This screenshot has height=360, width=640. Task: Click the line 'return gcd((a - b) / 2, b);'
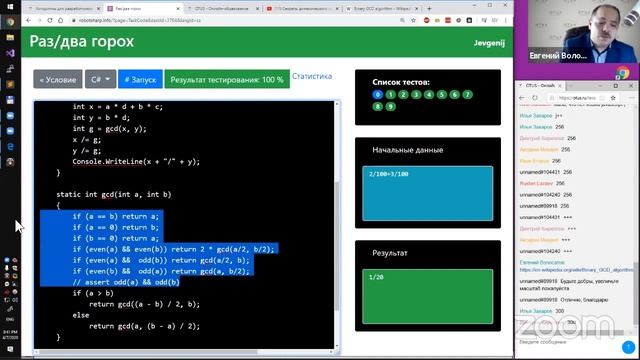(x=144, y=304)
